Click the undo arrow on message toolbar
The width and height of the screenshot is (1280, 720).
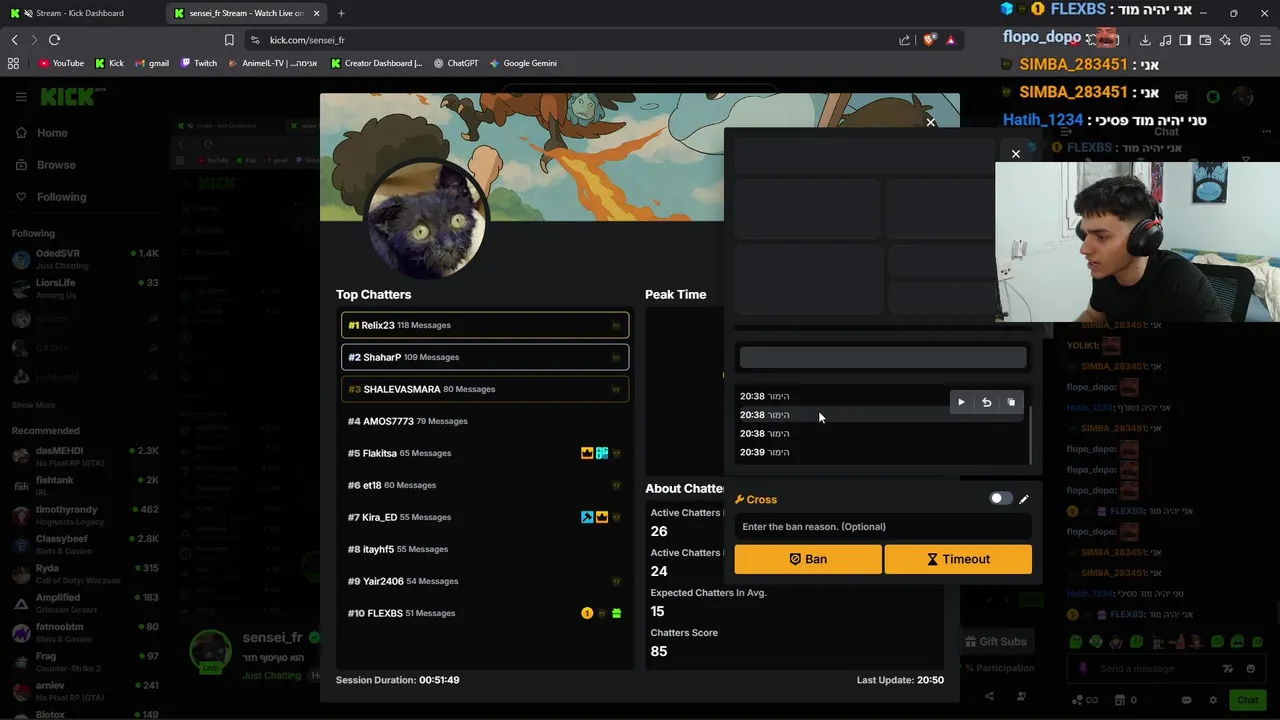coord(986,402)
